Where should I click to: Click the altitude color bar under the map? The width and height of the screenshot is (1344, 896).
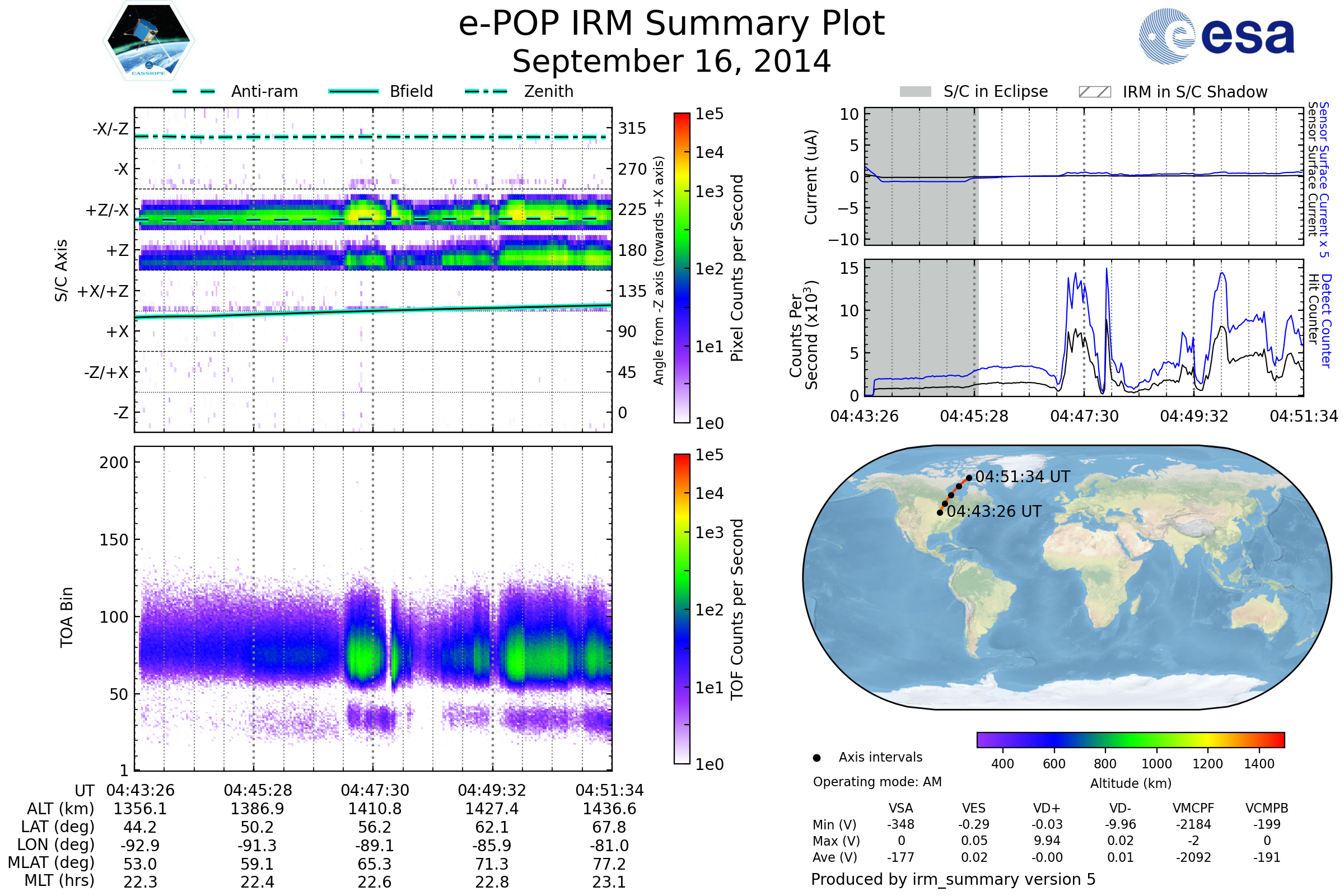1130,739
